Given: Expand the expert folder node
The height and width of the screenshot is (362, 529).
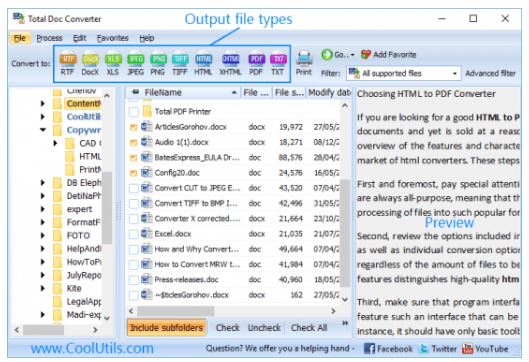Looking at the screenshot, I should coord(43,209).
